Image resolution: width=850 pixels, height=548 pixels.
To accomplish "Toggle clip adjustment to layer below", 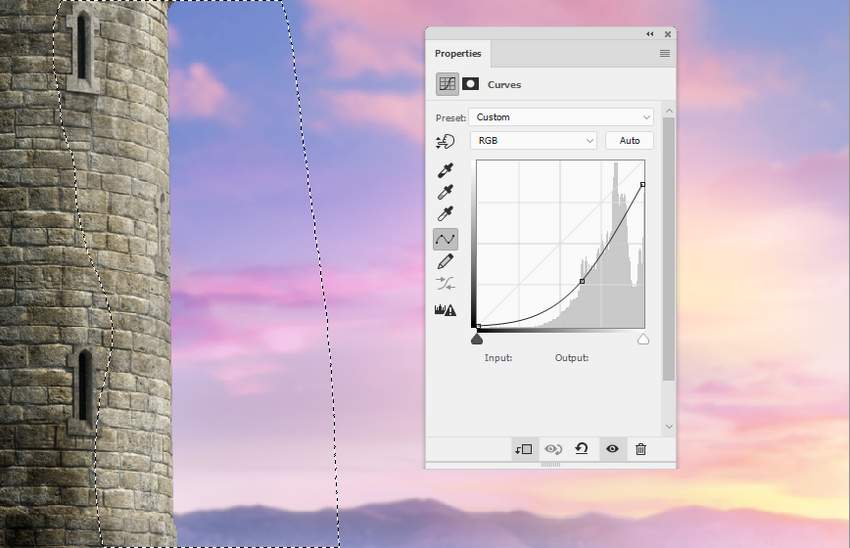I will (x=524, y=449).
